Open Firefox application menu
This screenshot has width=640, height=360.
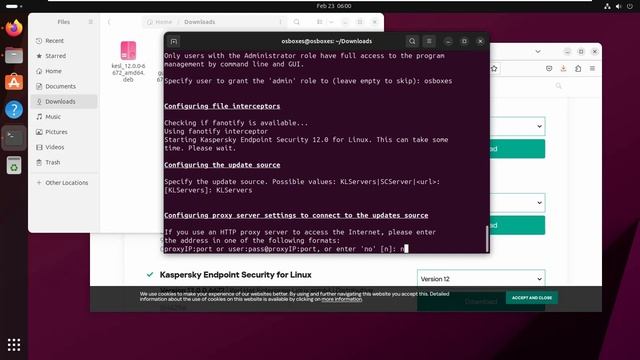[592, 69]
